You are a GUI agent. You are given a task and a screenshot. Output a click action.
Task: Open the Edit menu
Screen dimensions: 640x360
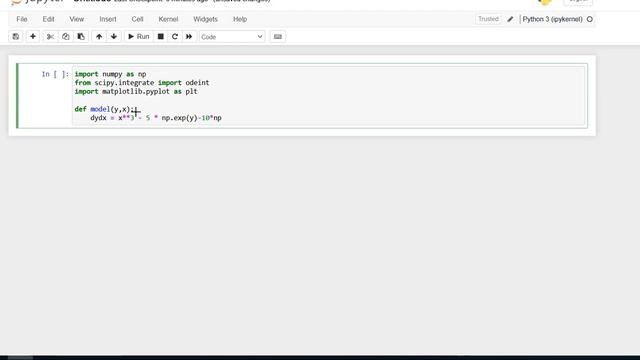pyautogui.click(x=48, y=19)
